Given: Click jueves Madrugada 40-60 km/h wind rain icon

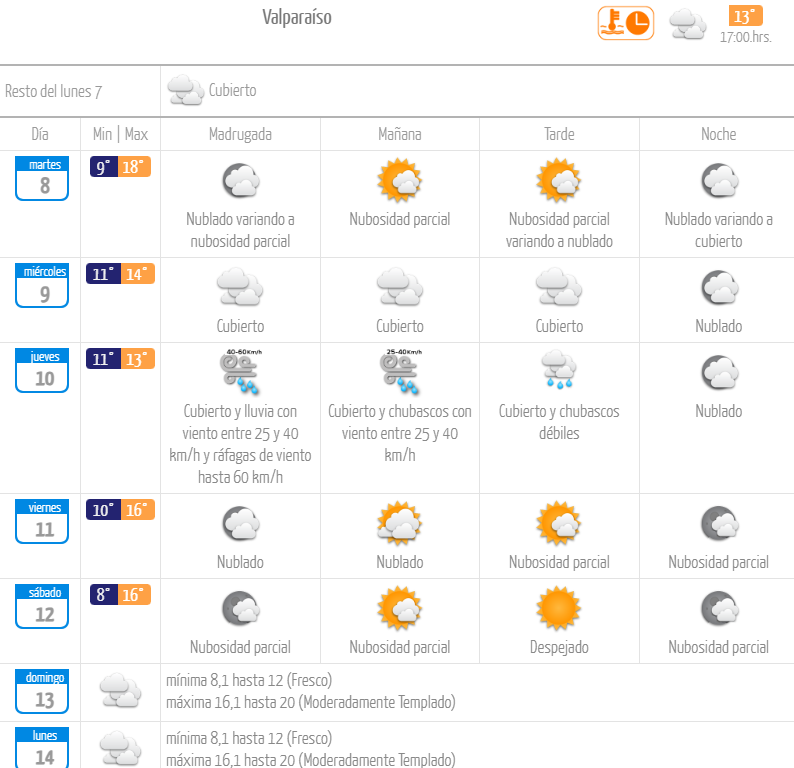Looking at the screenshot, I should click(240, 372).
